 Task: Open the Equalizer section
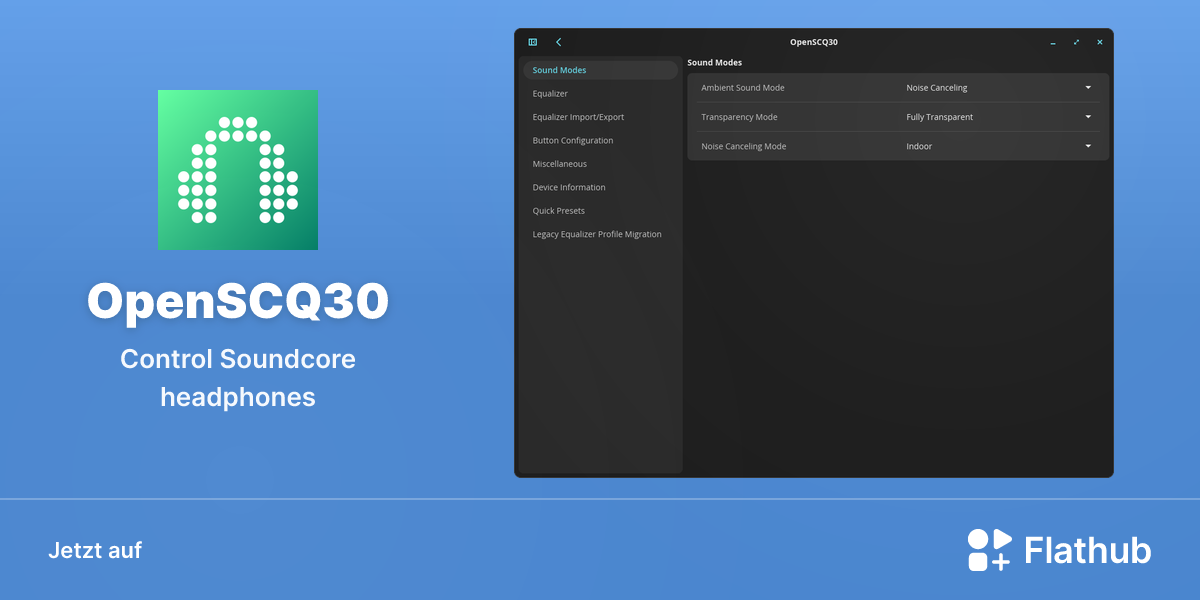(x=600, y=94)
